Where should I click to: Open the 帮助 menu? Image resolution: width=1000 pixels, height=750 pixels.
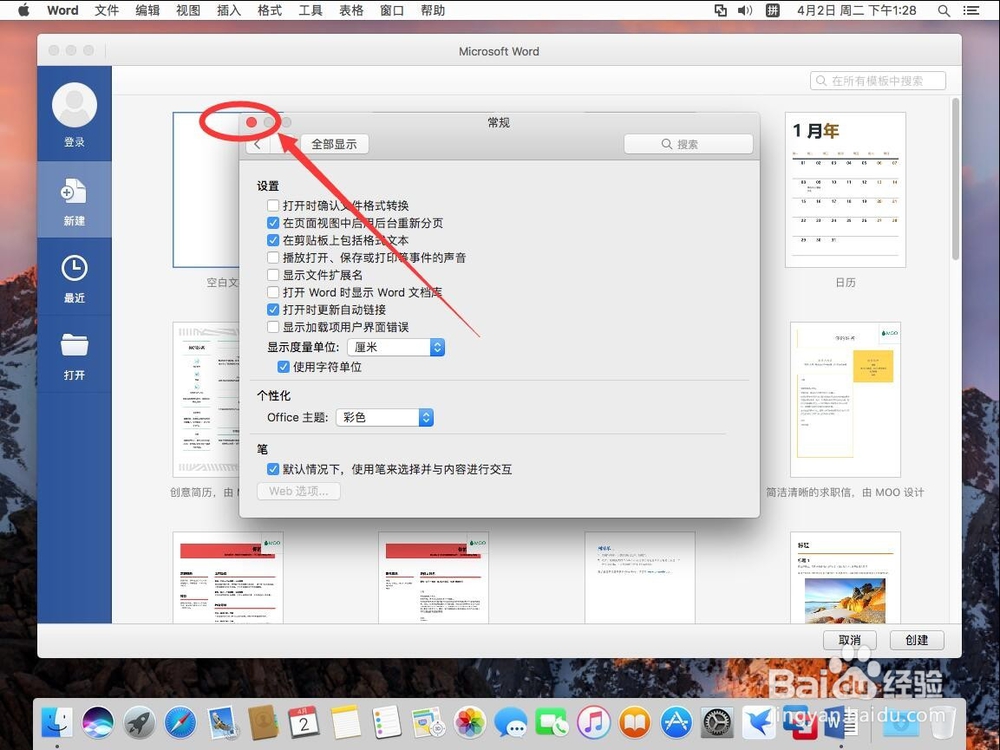tap(432, 10)
